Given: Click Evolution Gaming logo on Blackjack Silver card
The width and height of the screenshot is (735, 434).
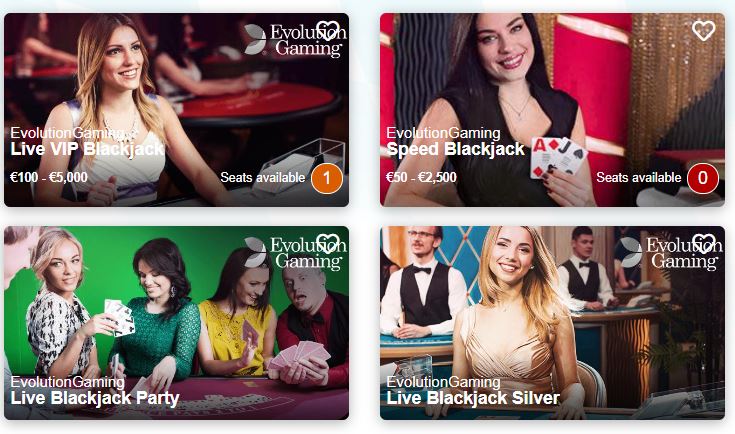Looking at the screenshot, I should 671,253.
